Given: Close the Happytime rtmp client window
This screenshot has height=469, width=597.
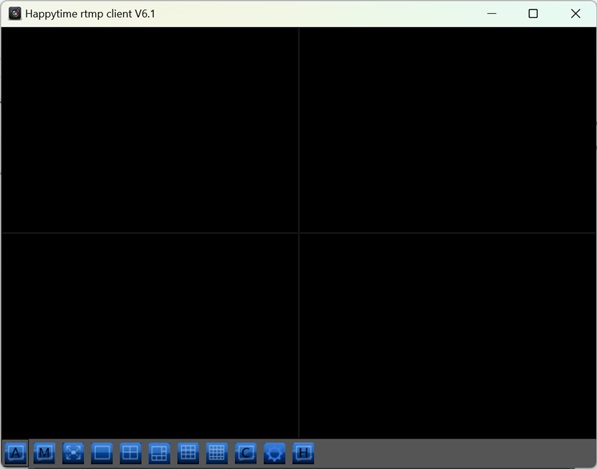Looking at the screenshot, I should click(575, 14).
